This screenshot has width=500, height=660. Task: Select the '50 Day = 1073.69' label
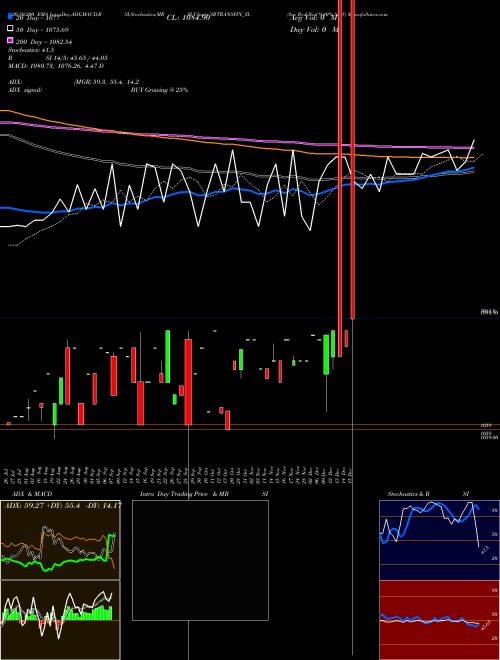(x=43, y=30)
